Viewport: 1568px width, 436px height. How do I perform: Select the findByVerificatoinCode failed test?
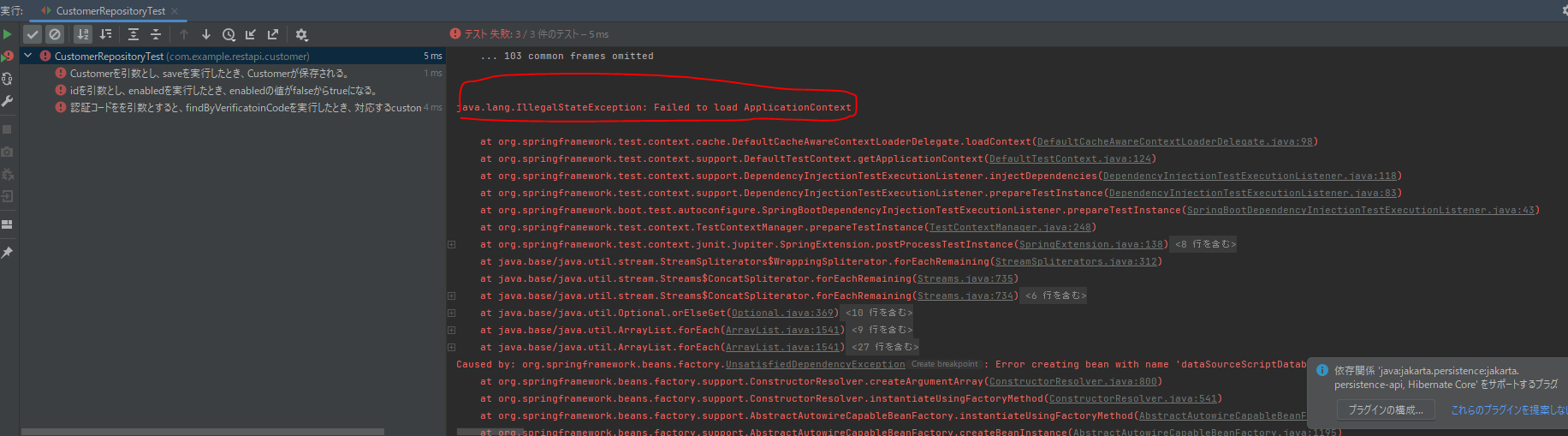231,107
